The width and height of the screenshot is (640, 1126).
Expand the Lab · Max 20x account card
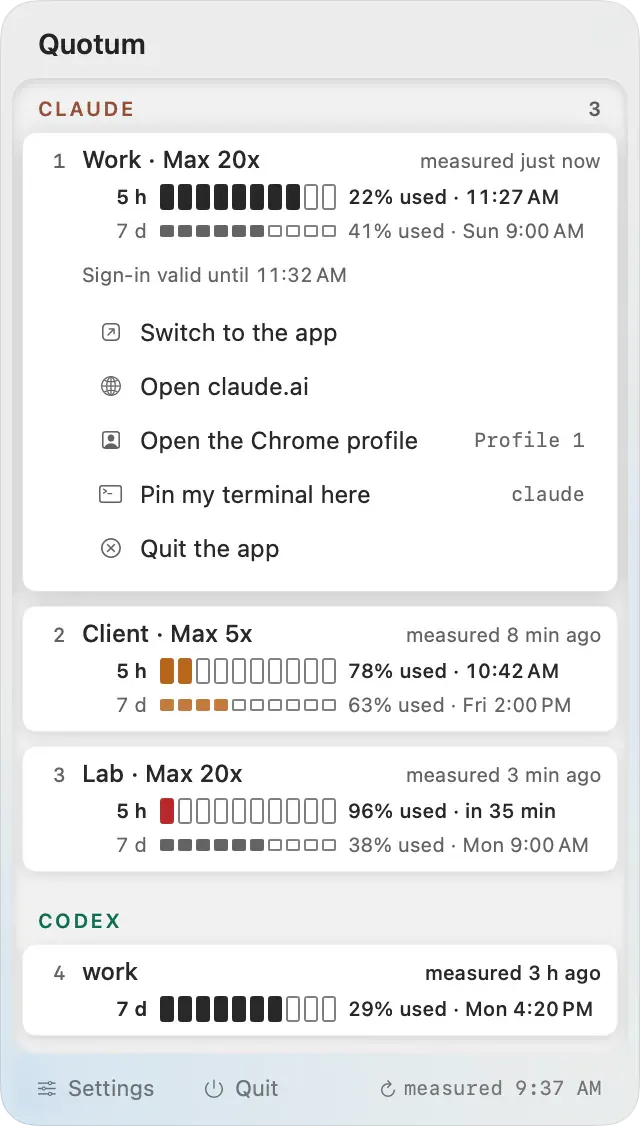(320, 809)
